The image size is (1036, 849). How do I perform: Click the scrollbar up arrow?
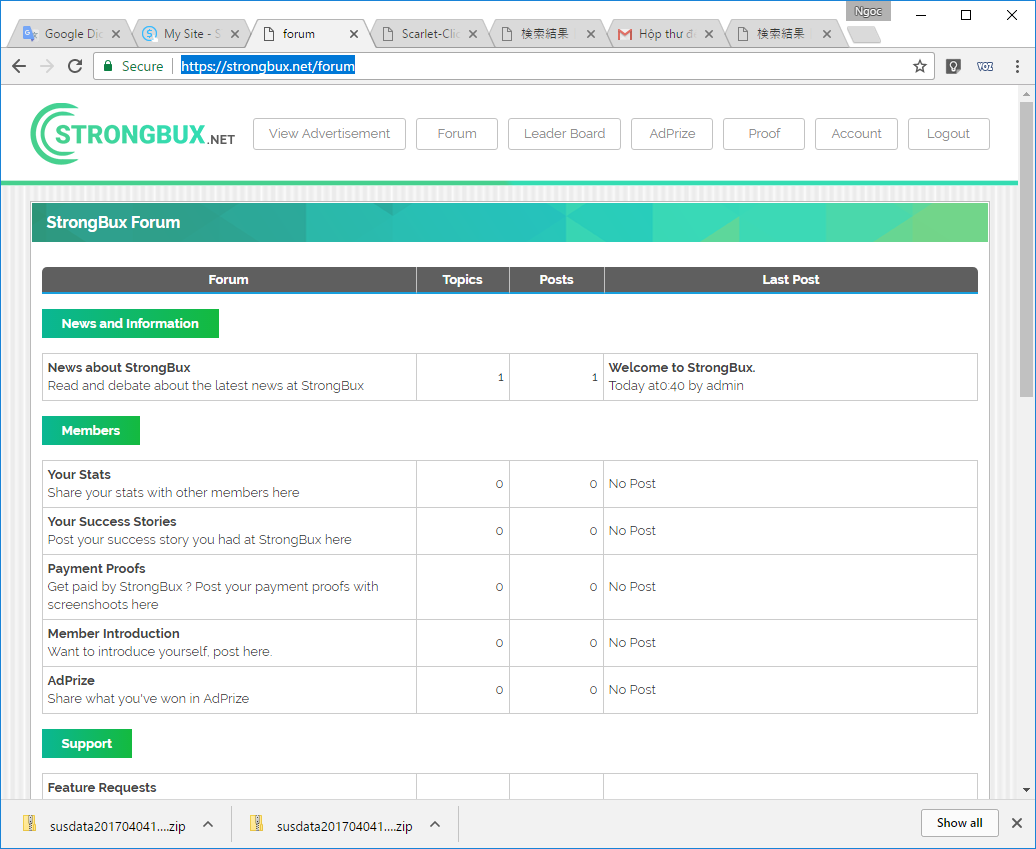click(1026, 94)
